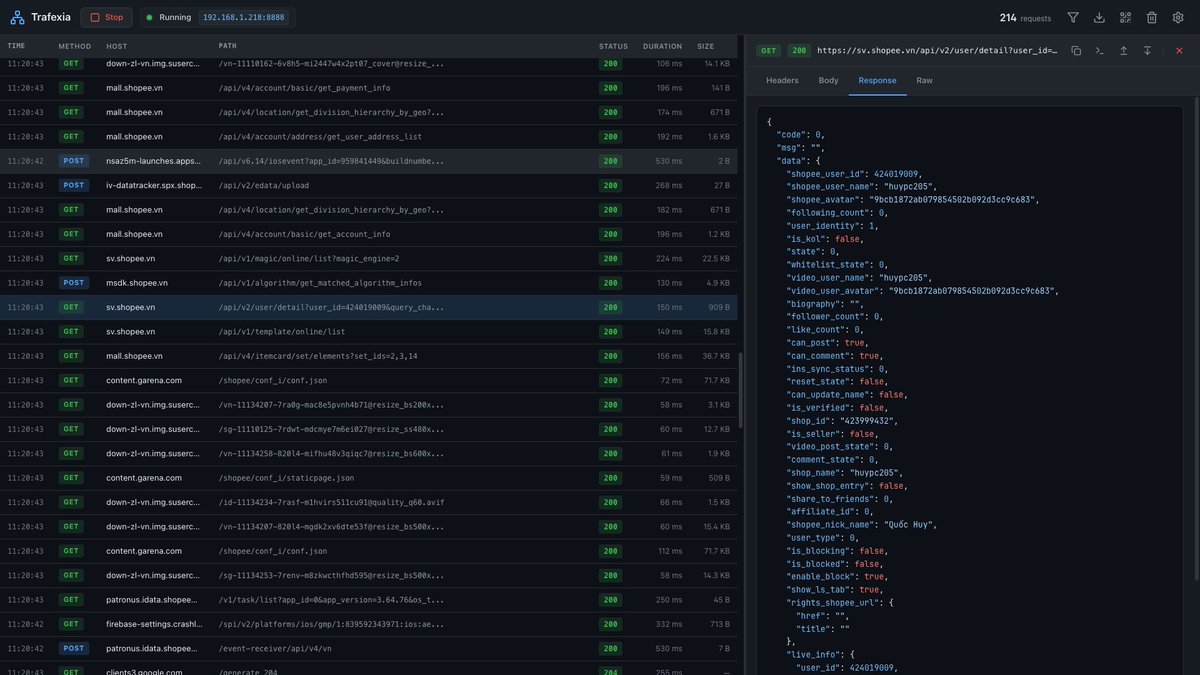Sort by the PATH column header
The height and width of the screenshot is (675, 1200).
tap(228, 46)
